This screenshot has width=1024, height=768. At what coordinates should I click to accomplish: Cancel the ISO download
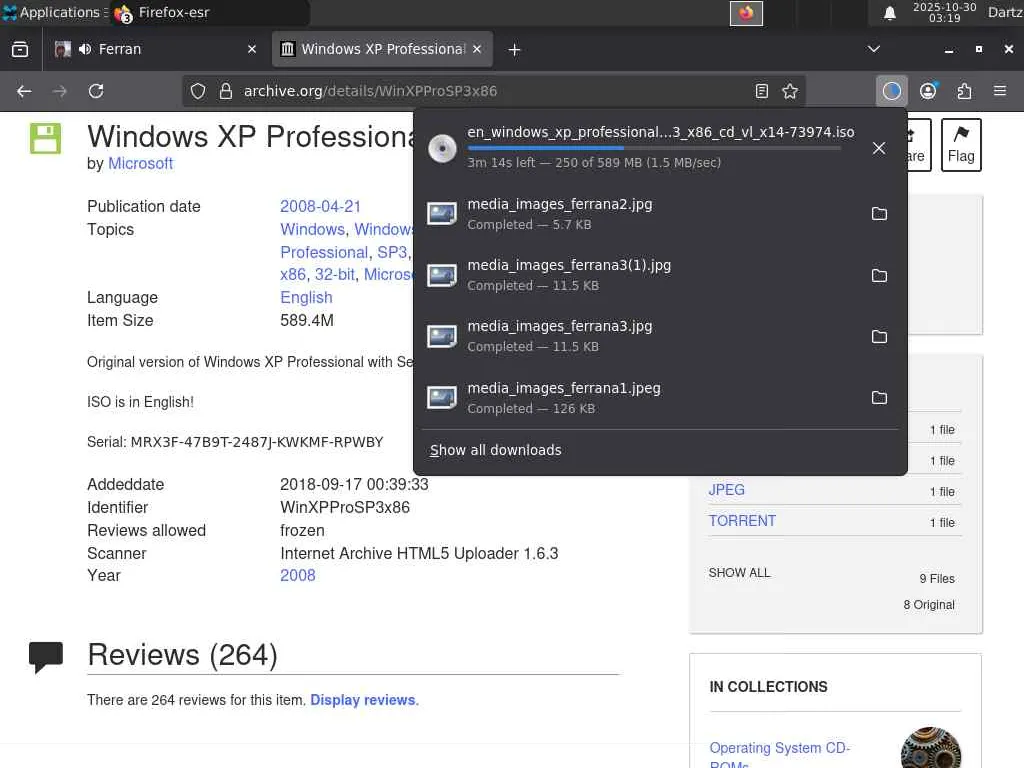coord(879,148)
